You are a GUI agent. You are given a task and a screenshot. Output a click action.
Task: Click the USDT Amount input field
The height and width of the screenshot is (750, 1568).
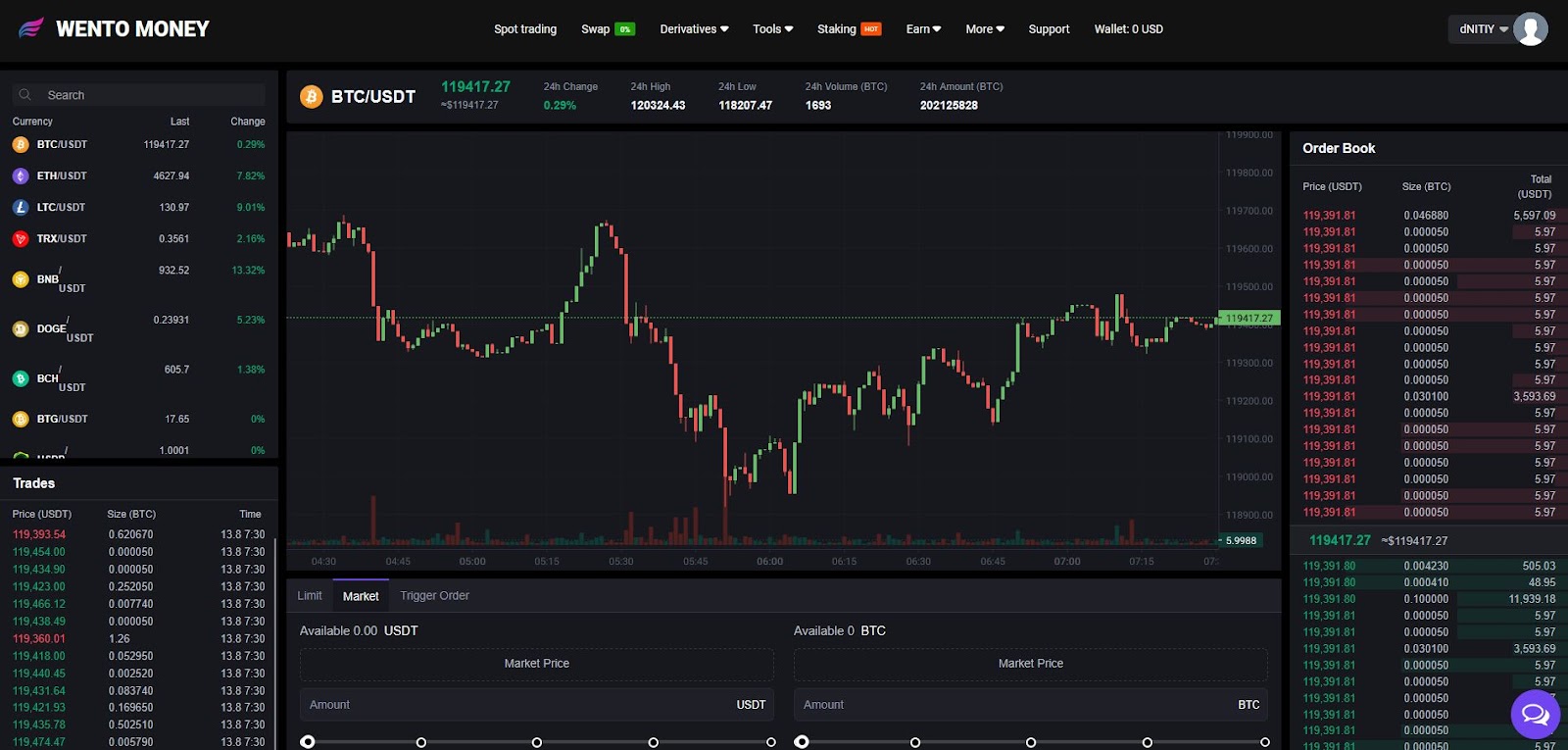519,705
